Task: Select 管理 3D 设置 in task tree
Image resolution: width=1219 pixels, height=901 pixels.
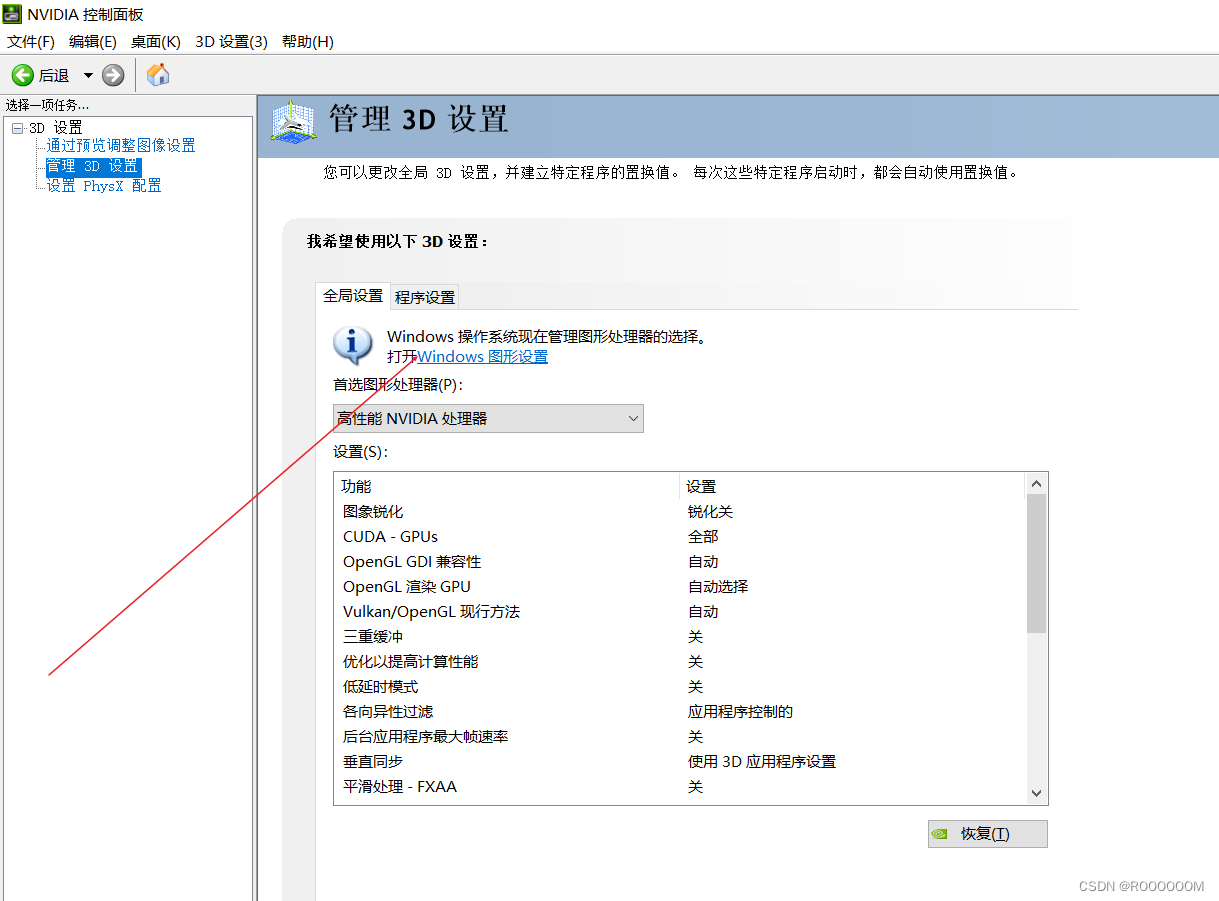Action: (93, 166)
